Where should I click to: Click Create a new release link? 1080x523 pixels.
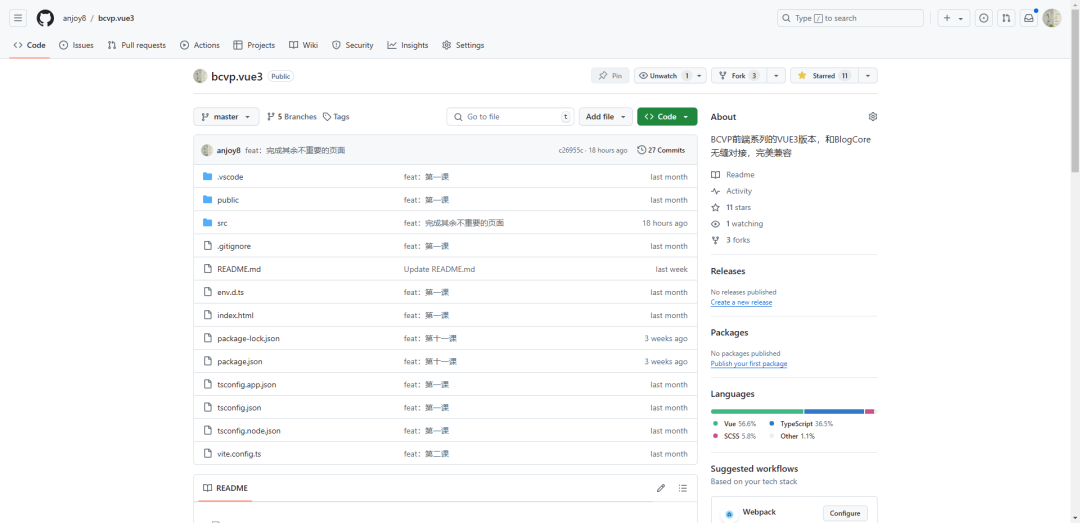(741, 302)
